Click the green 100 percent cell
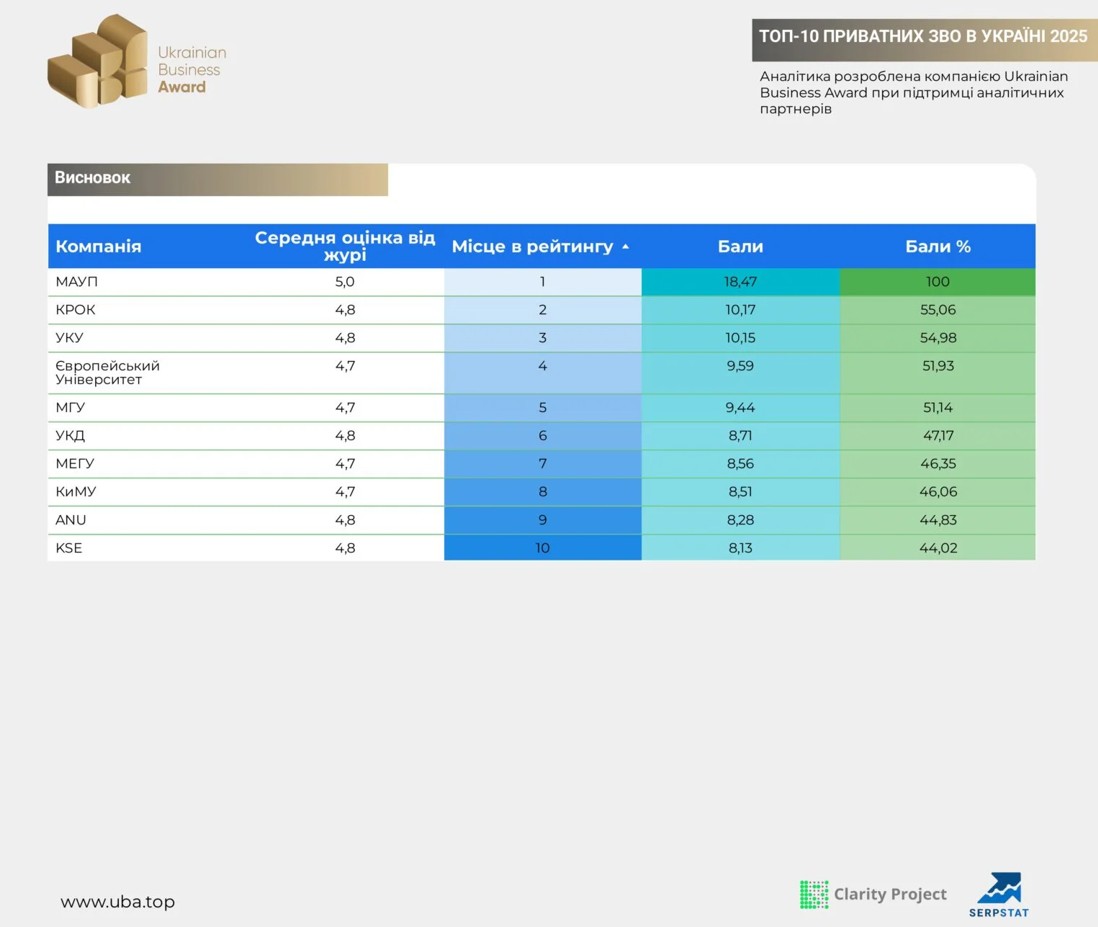 (937, 282)
